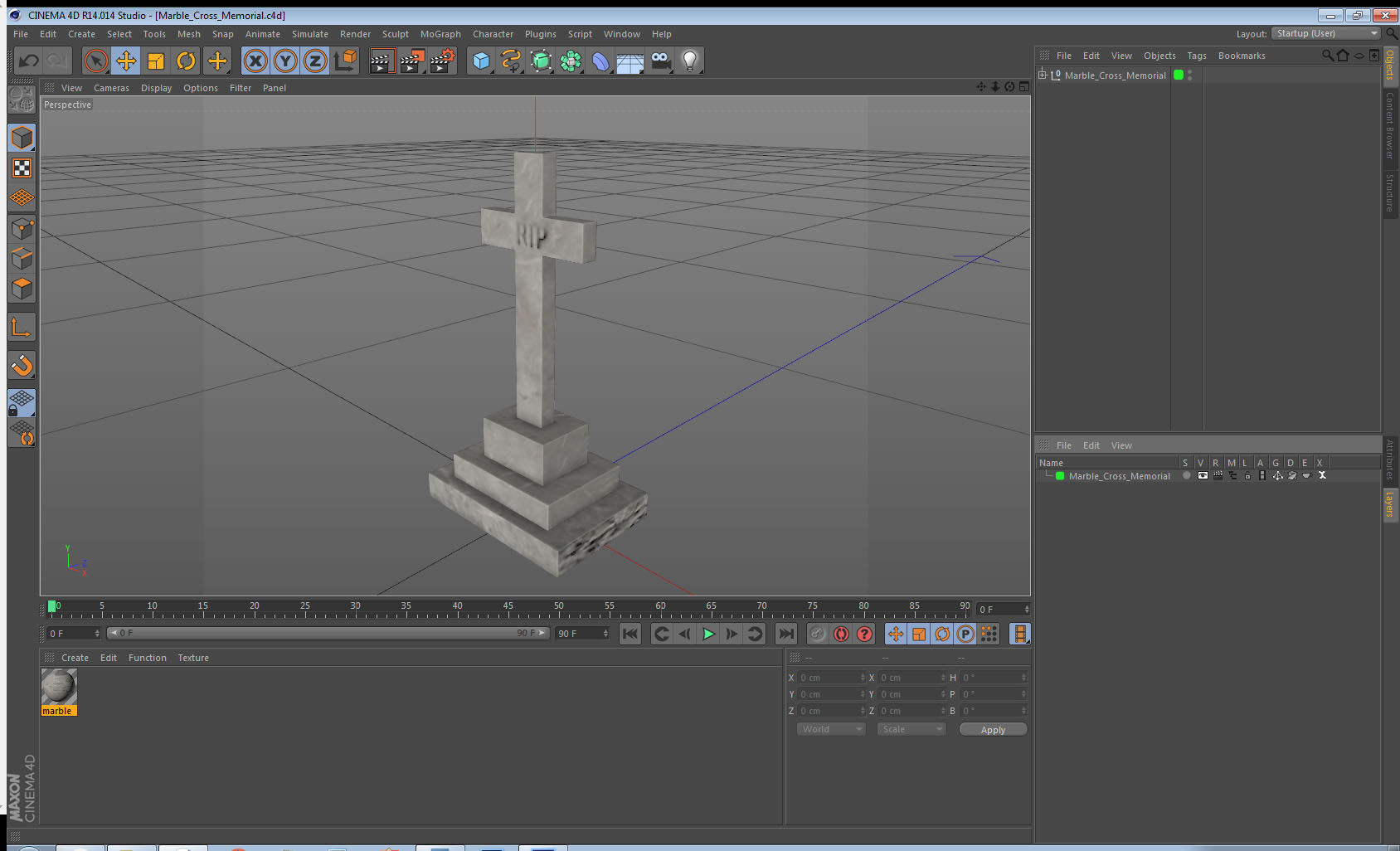This screenshot has width=1400, height=851.
Task: Open viewport Display menu
Action: (x=156, y=88)
